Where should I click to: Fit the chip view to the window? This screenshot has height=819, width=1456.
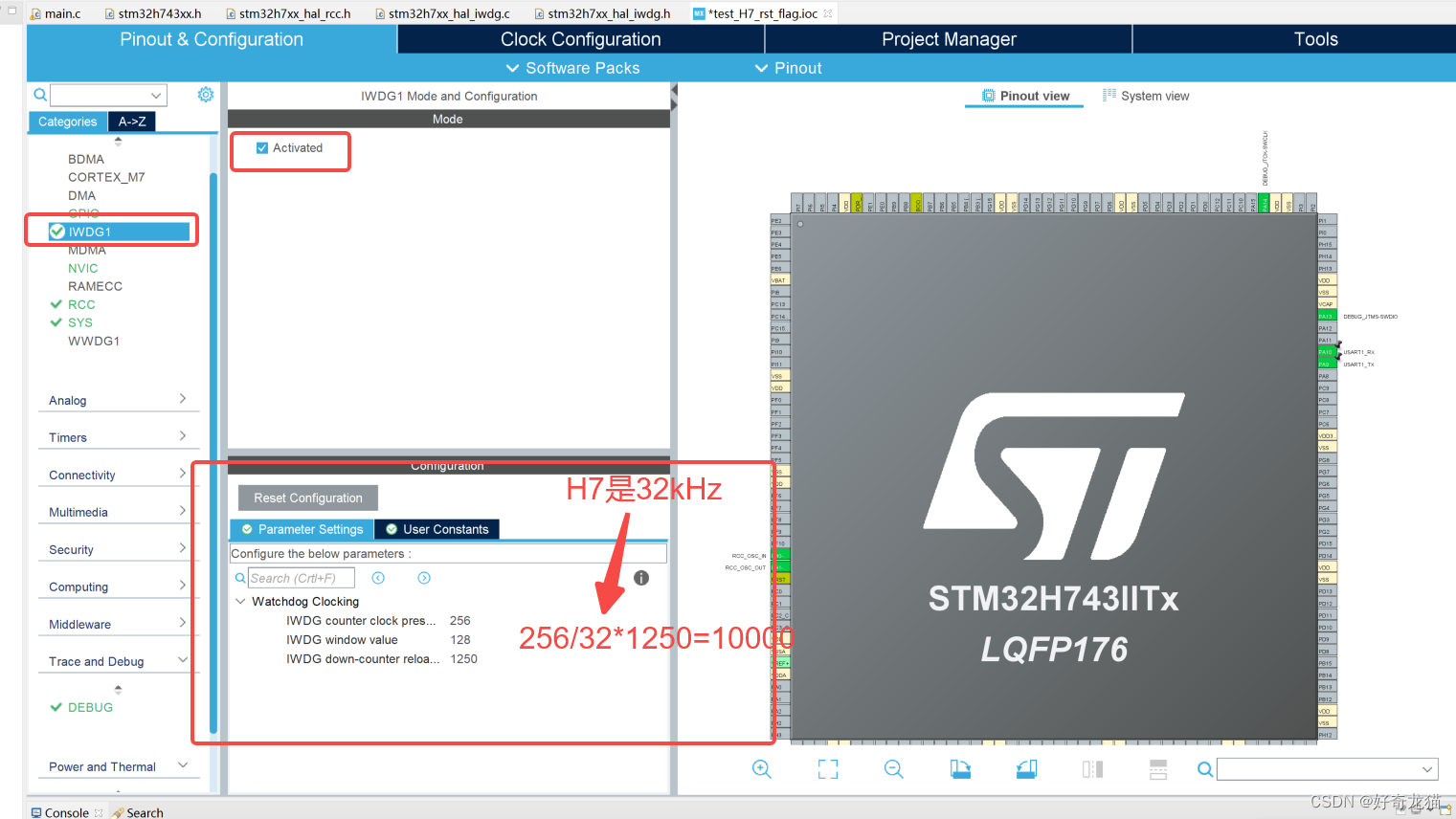[828, 769]
